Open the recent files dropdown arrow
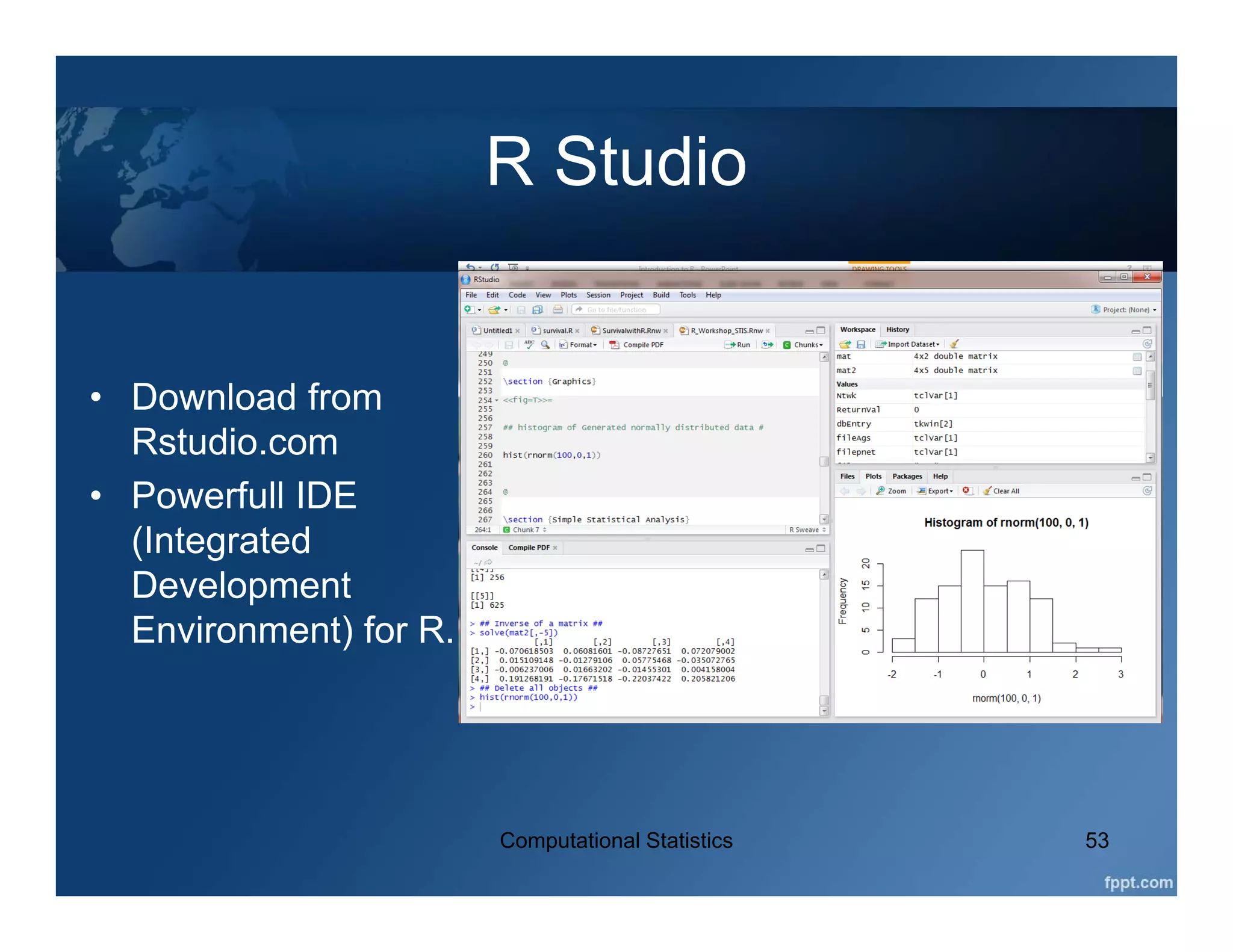The height and width of the screenshot is (952, 1233). [506, 310]
